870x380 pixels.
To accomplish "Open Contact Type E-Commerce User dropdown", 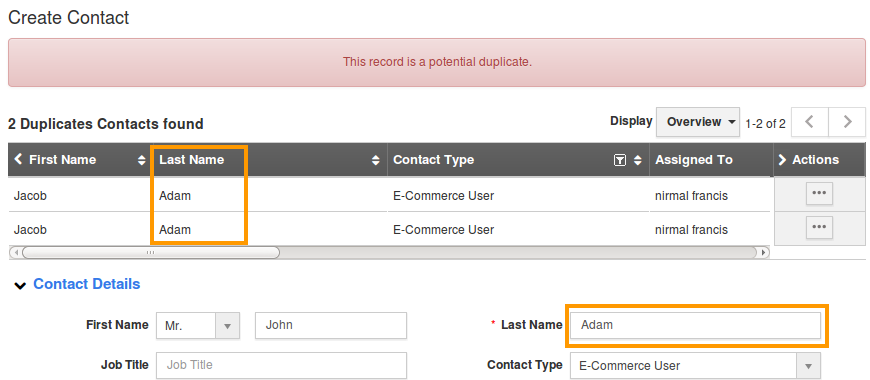I will coord(695,366).
